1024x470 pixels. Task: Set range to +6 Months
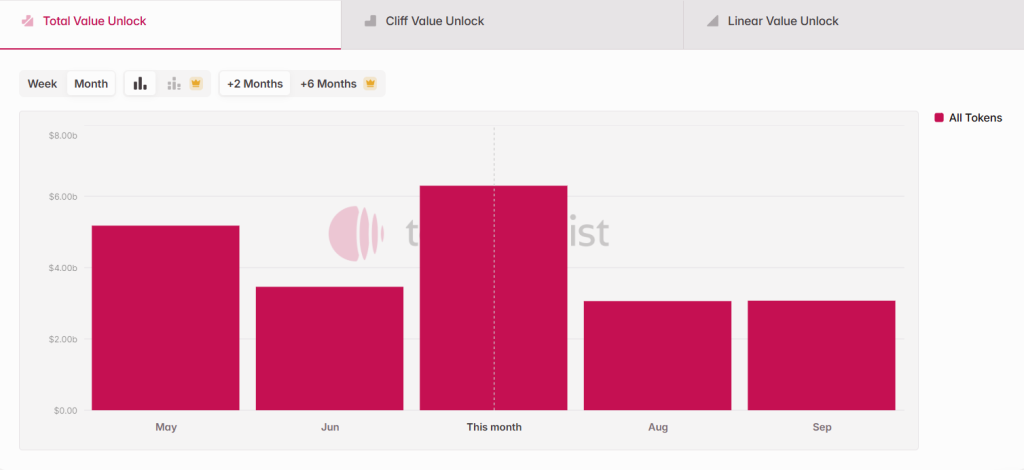(328, 83)
